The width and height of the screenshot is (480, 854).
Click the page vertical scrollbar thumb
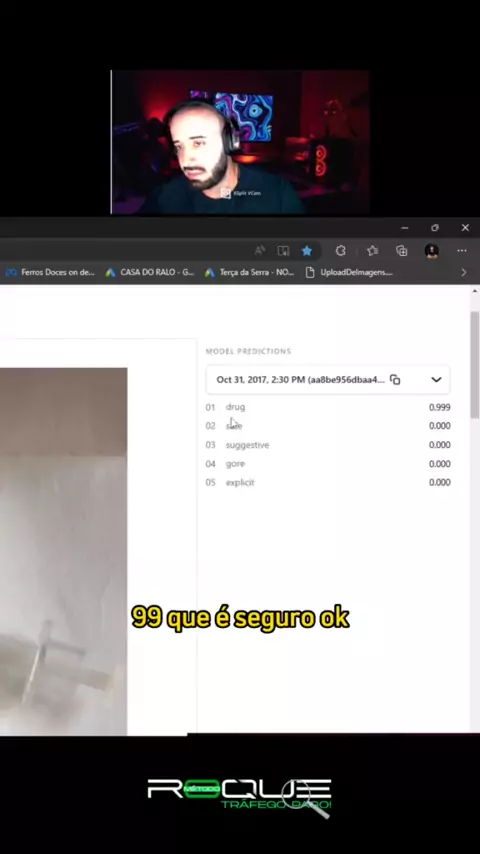pyautogui.click(x=475, y=364)
